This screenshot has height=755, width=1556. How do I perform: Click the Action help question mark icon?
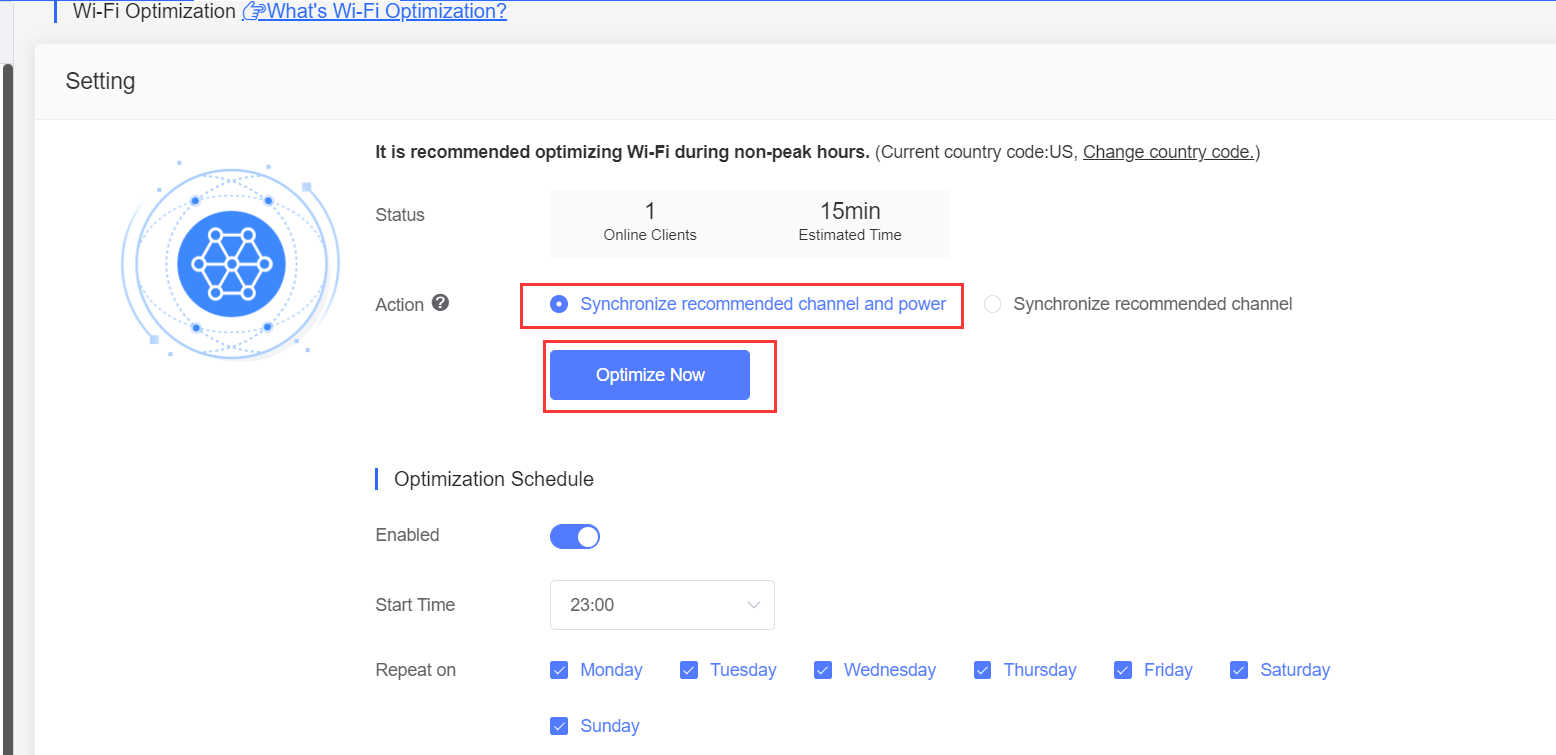coord(440,303)
